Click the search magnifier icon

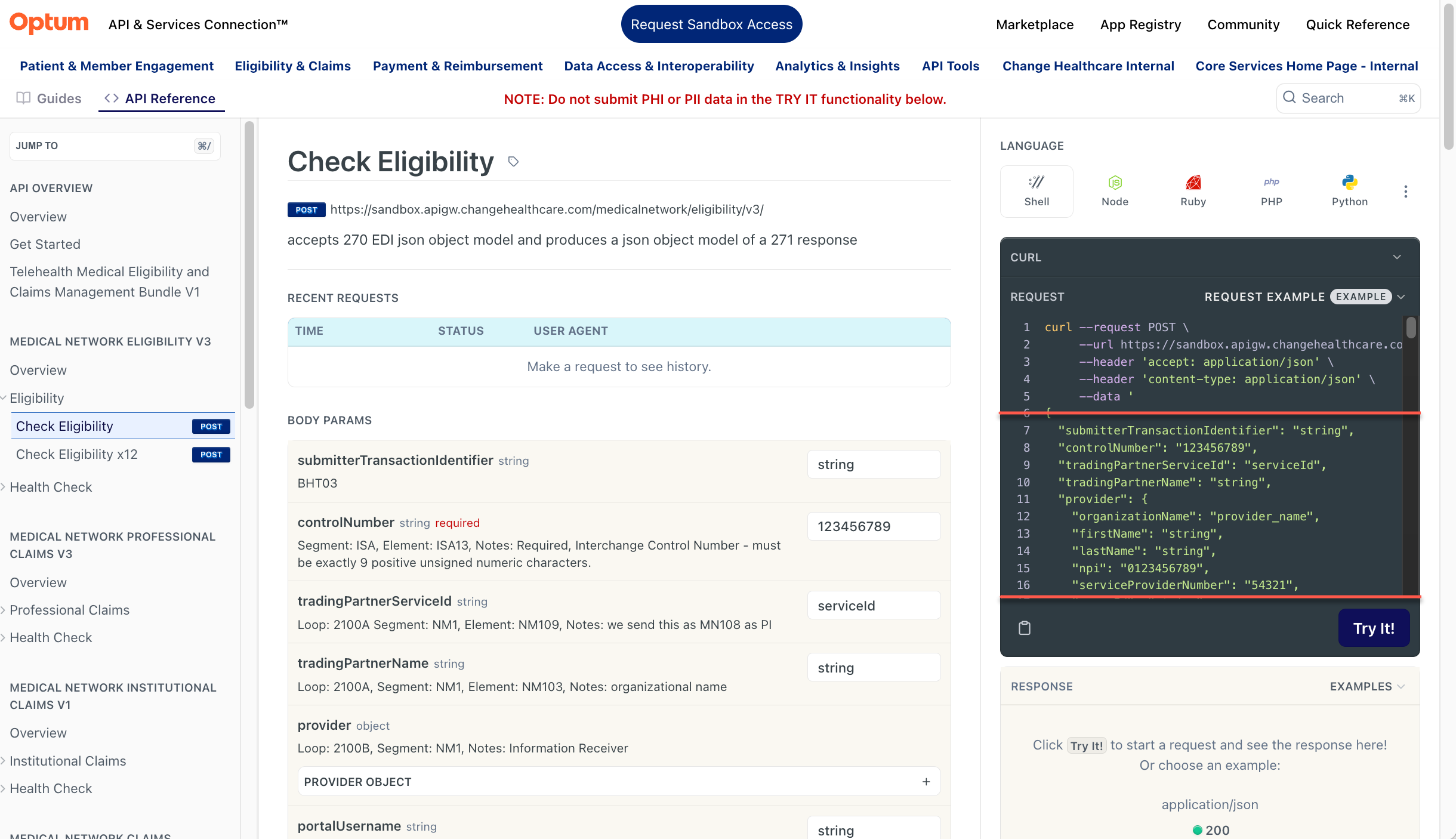[1289, 98]
